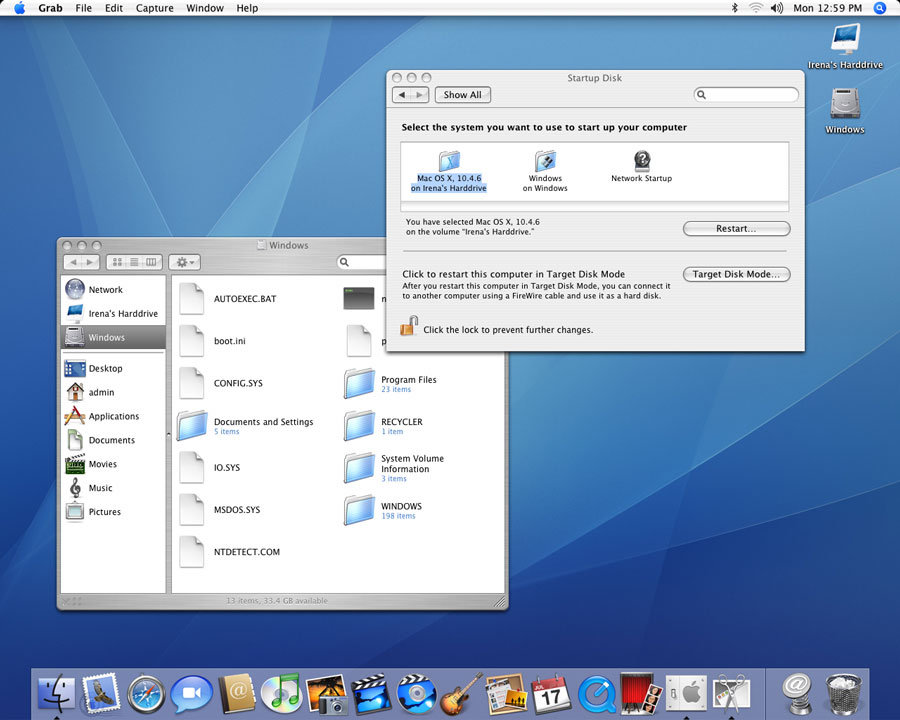
Task: Click the volume icon in menu bar
Action: [777, 8]
